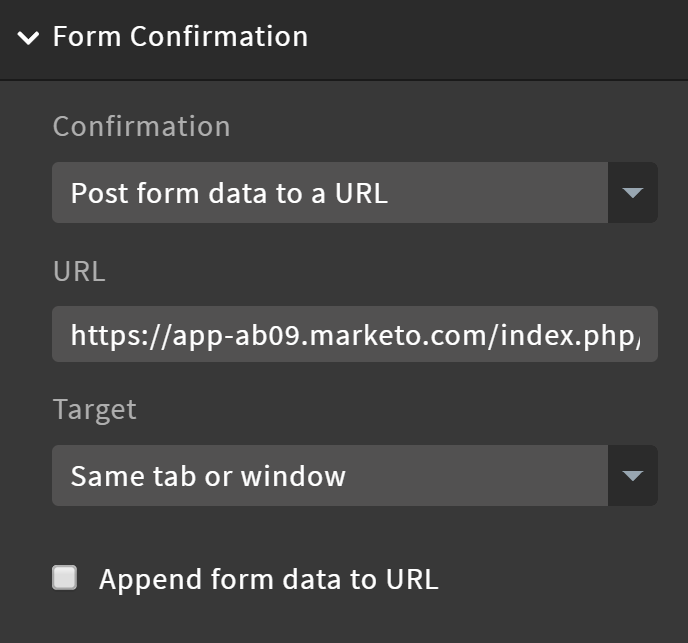The width and height of the screenshot is (688, 643).
Task: Select the 'Post form data to a URL' combo box
Action: coord(355,193)
